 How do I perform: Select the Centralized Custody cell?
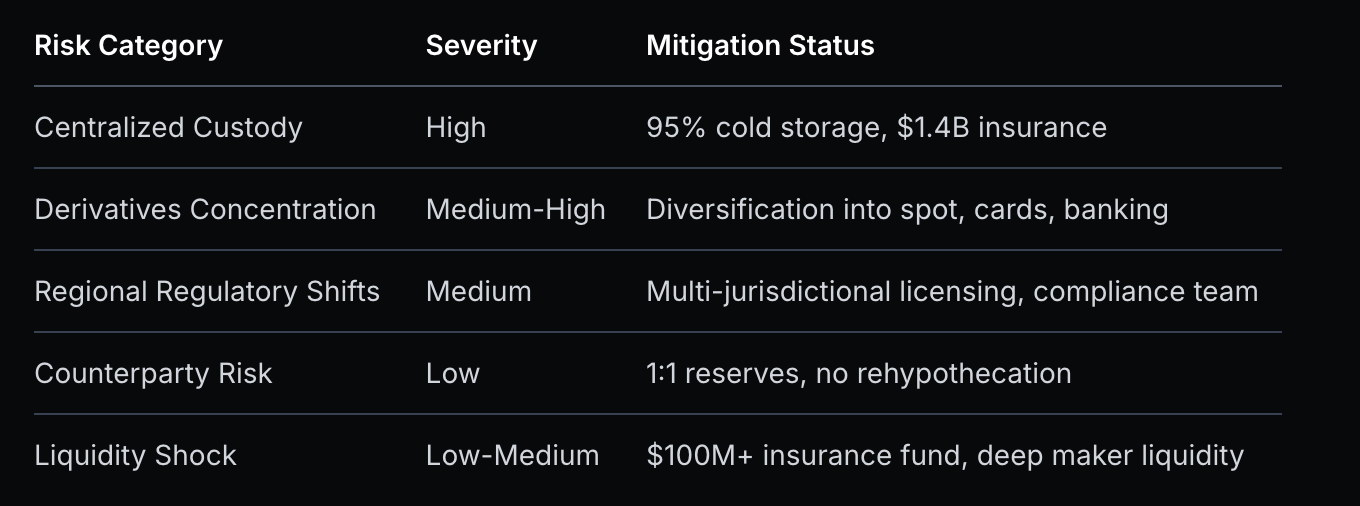(x=168, y=128)
